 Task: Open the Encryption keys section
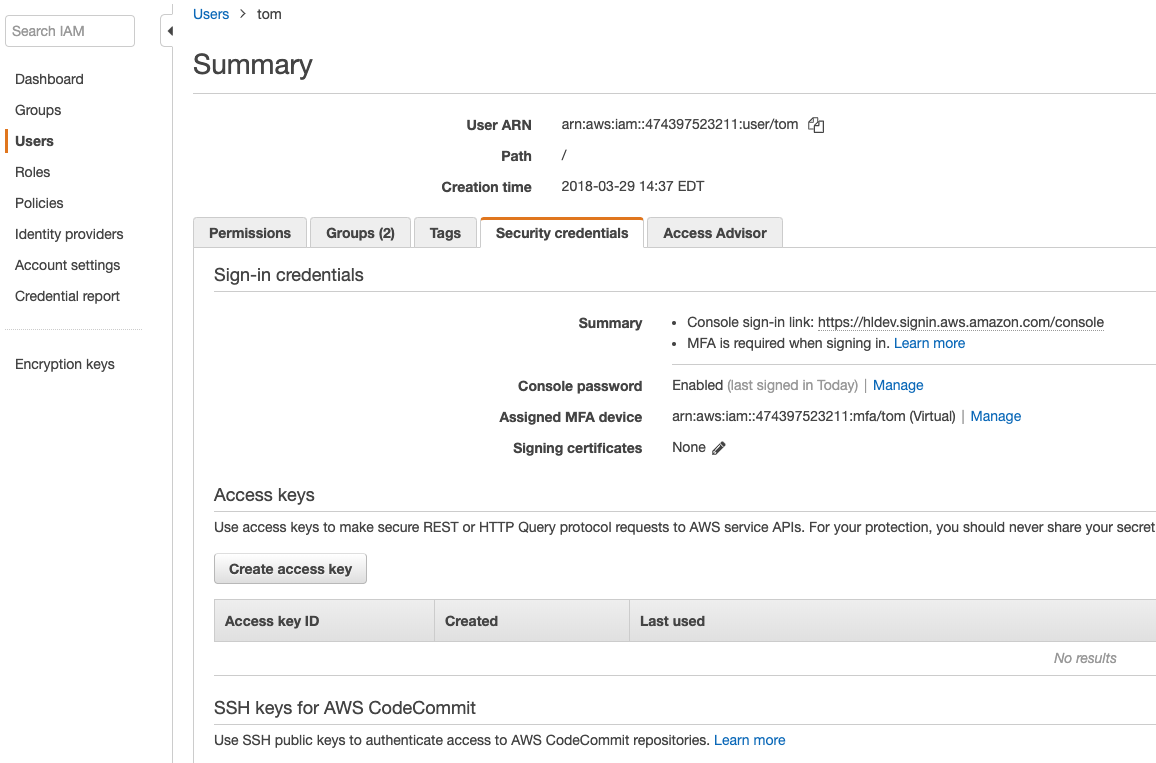pyautogui.click(x=64, y=364)
